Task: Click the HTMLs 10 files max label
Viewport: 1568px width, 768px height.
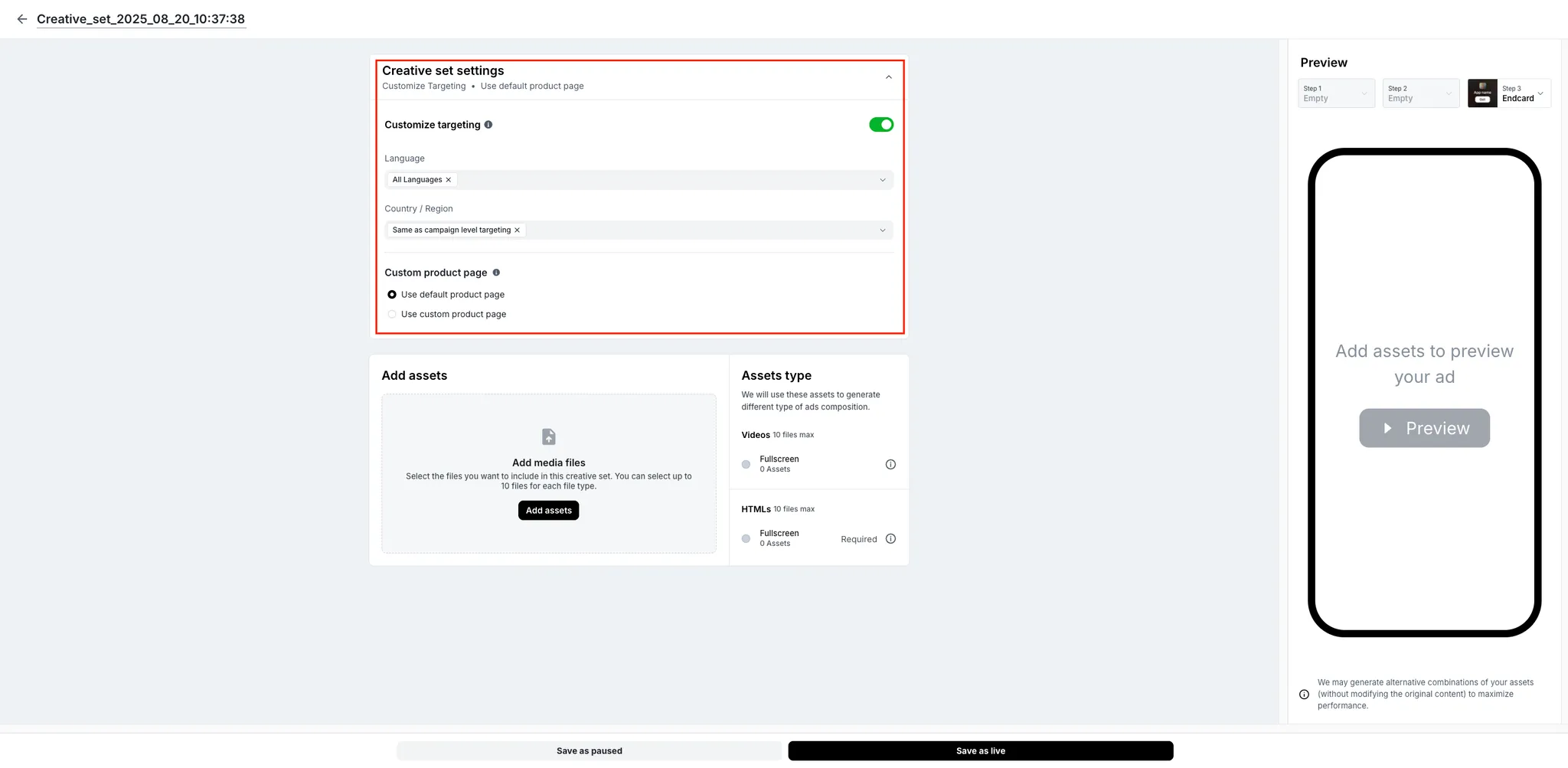Action: (778, 509)
